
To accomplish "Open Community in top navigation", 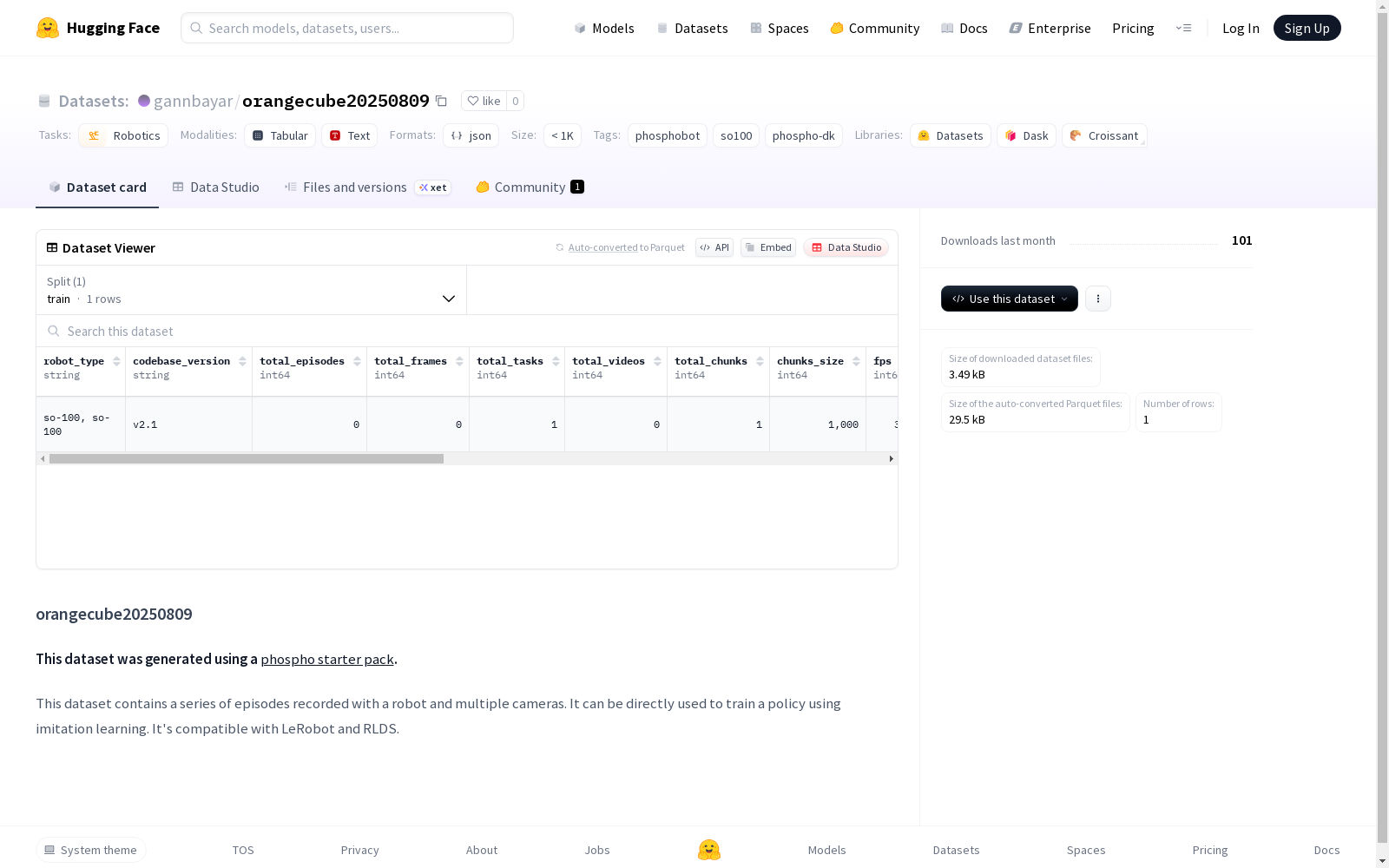I will coord(874,28).
